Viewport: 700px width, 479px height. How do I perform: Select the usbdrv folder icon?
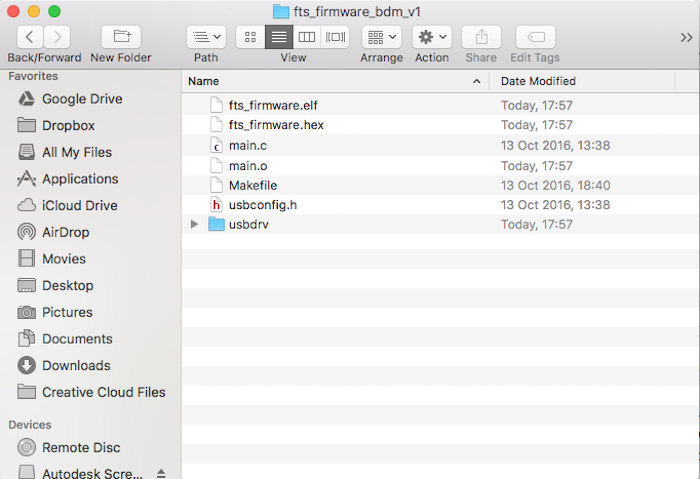click(x=217, y=224)
